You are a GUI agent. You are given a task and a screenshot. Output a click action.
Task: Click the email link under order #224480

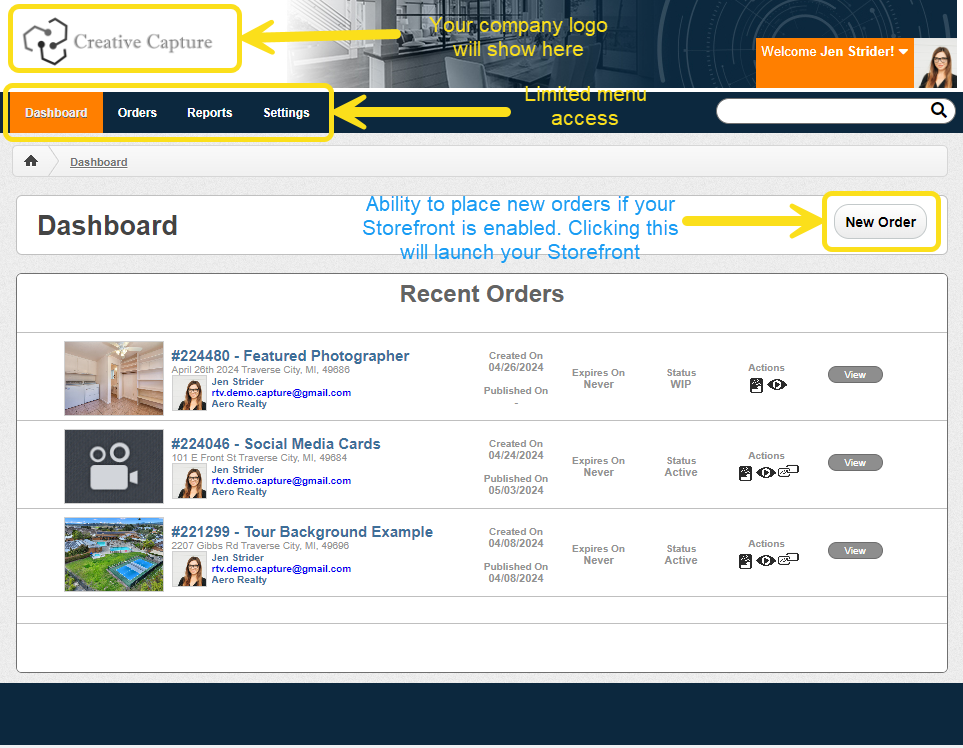coord(281,392)
